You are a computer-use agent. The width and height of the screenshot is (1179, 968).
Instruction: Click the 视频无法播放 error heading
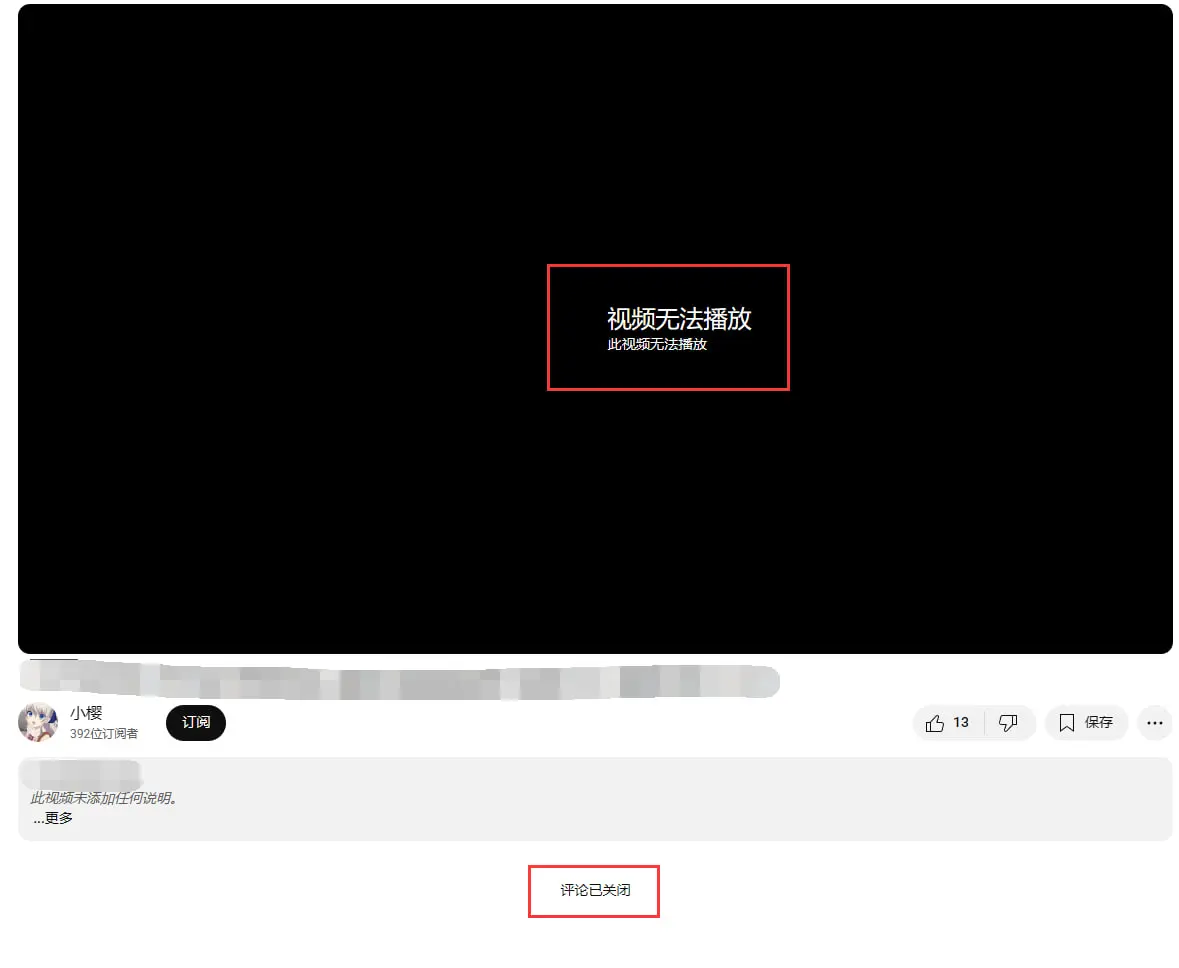coord(679,319)
